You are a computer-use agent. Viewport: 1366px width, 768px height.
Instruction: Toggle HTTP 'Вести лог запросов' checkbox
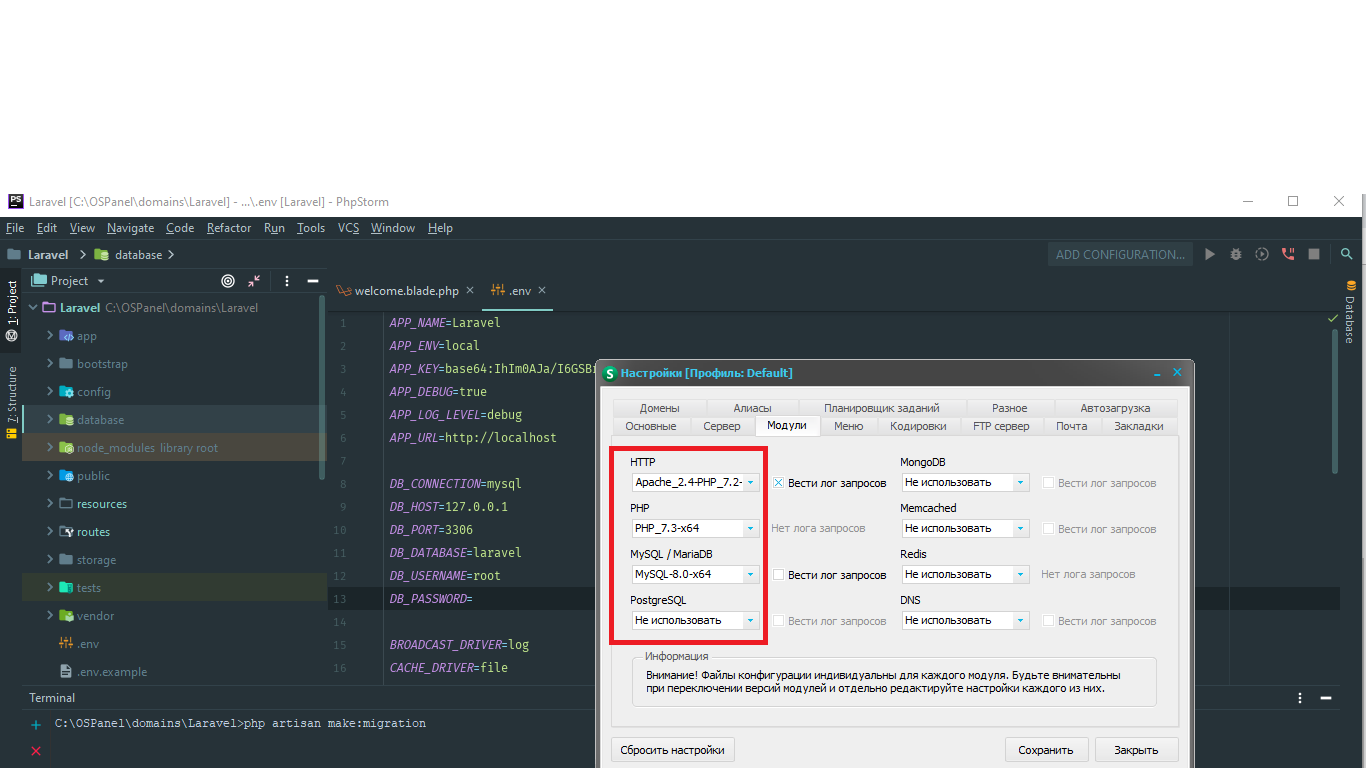point(778,482)
